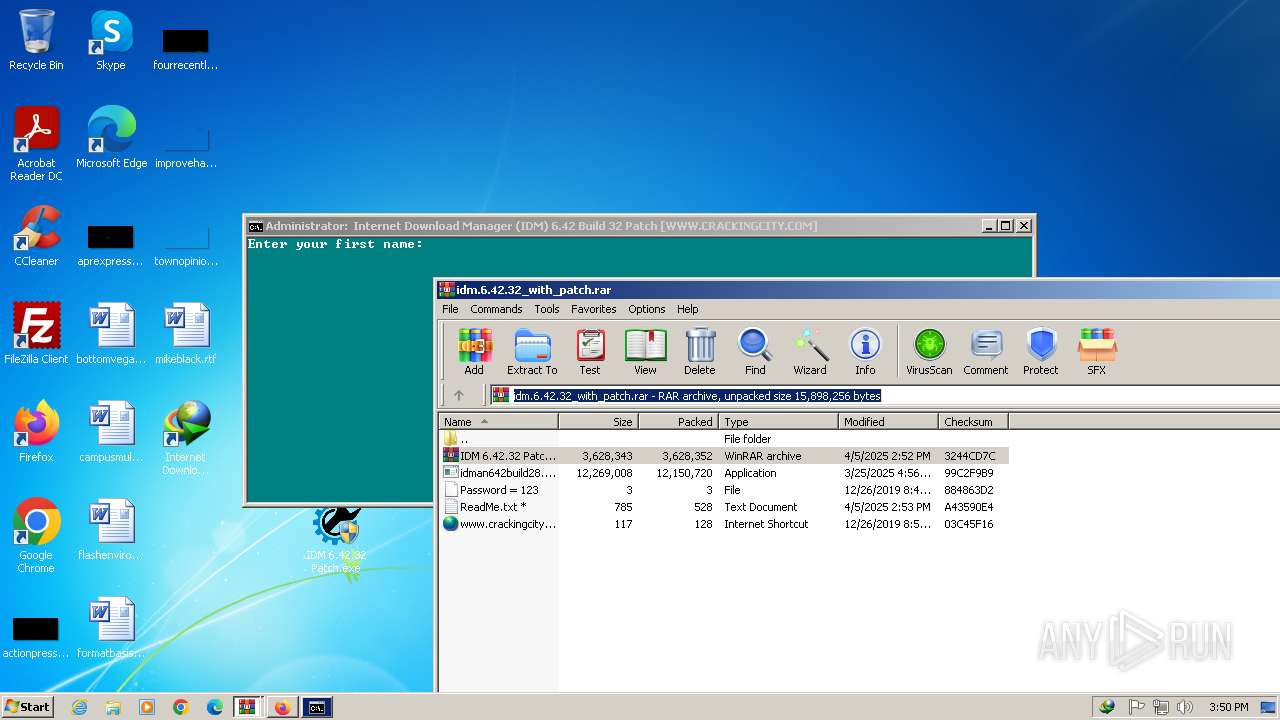
Task: Select the flashenviro document desktop icon
Action: (x=111, y=530)
